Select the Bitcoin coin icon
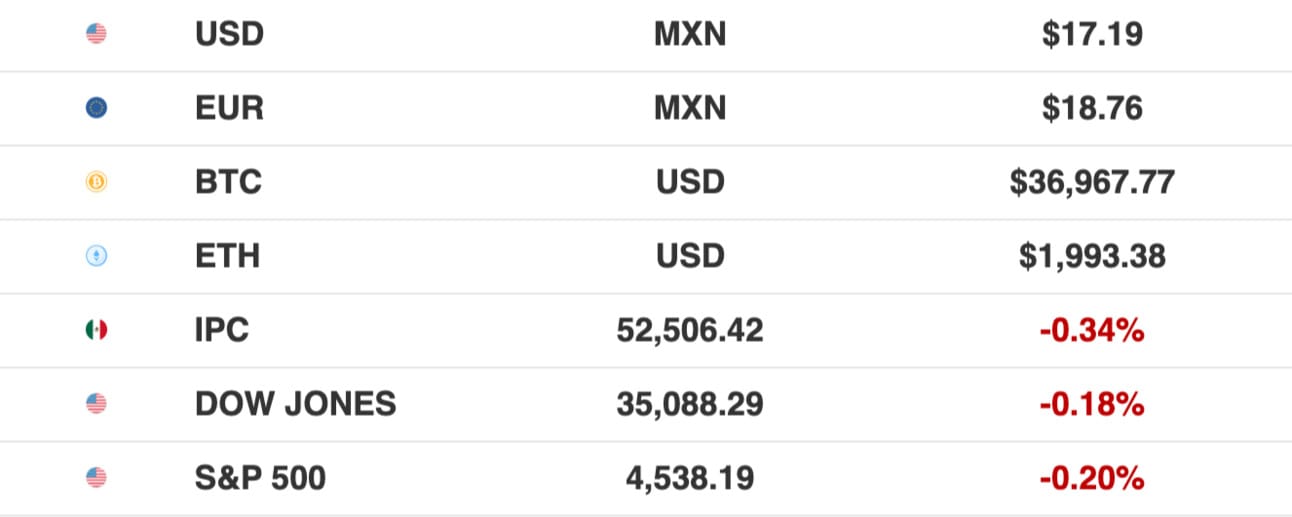 pos(96,182)
